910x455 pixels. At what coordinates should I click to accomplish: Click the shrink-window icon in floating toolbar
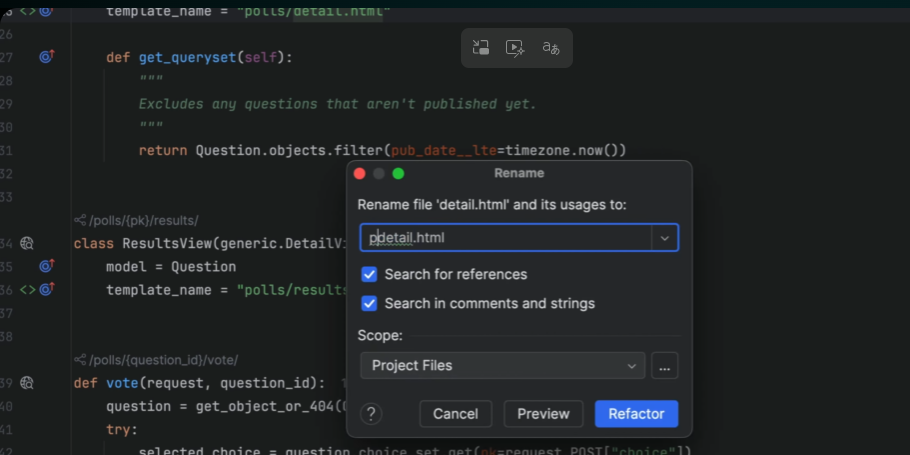pos(481,48)
